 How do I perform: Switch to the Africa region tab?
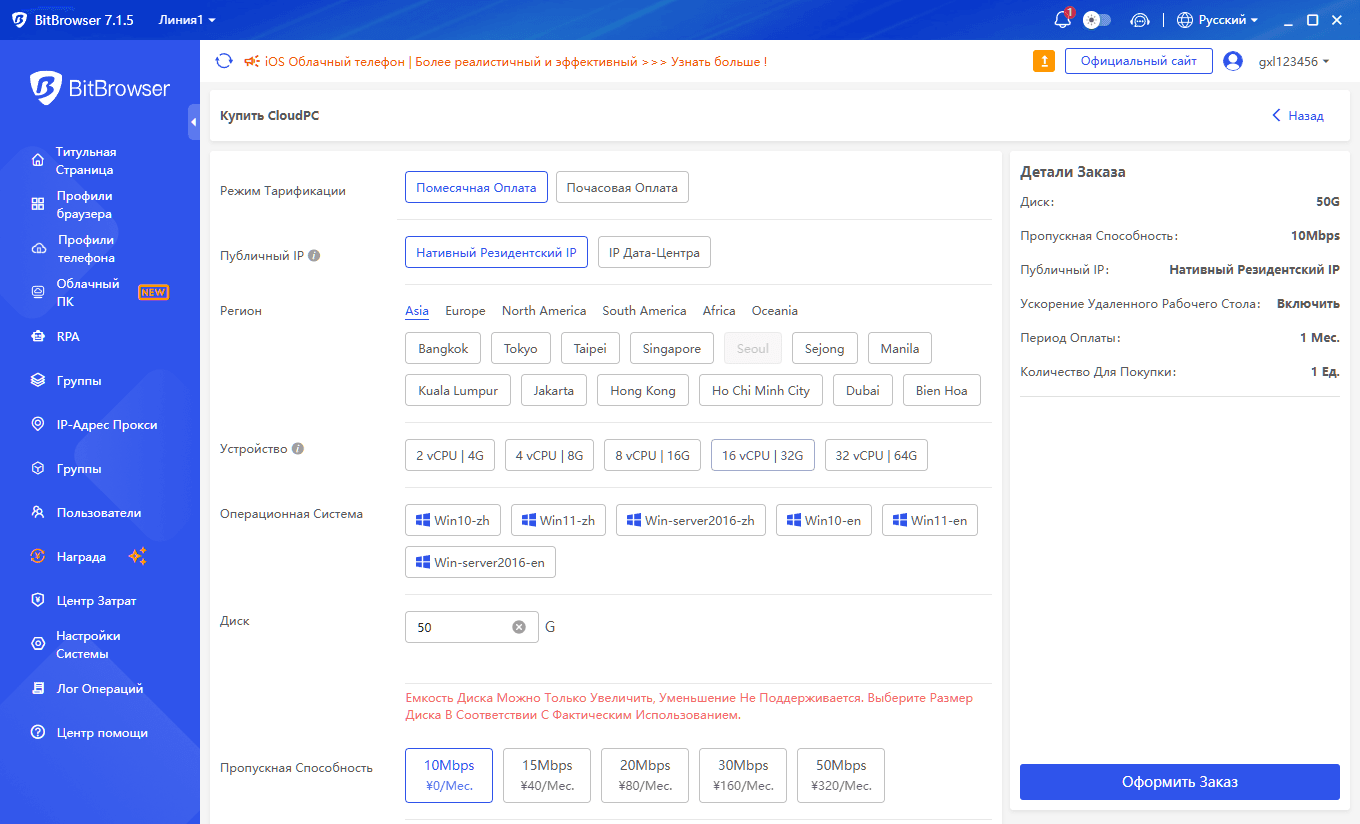tap(719, 311)
